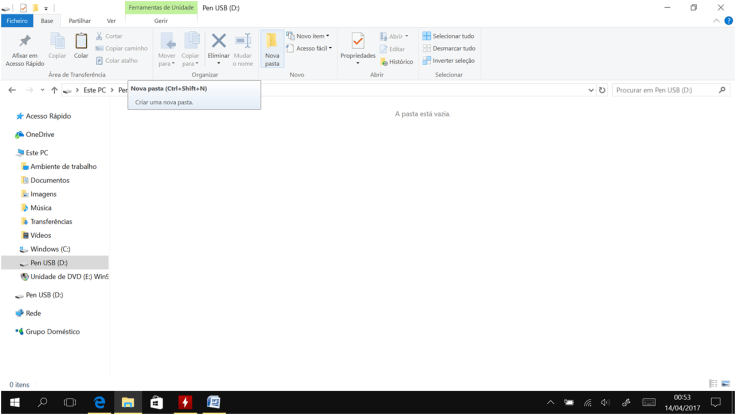Open Transferências folder in the sidebar
The image size is (736, 415).
point(51,221)
